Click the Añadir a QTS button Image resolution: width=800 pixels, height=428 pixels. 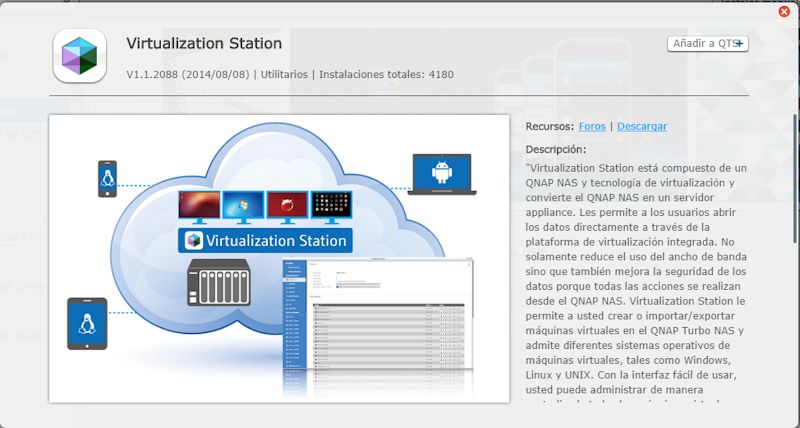pos(708,44)
